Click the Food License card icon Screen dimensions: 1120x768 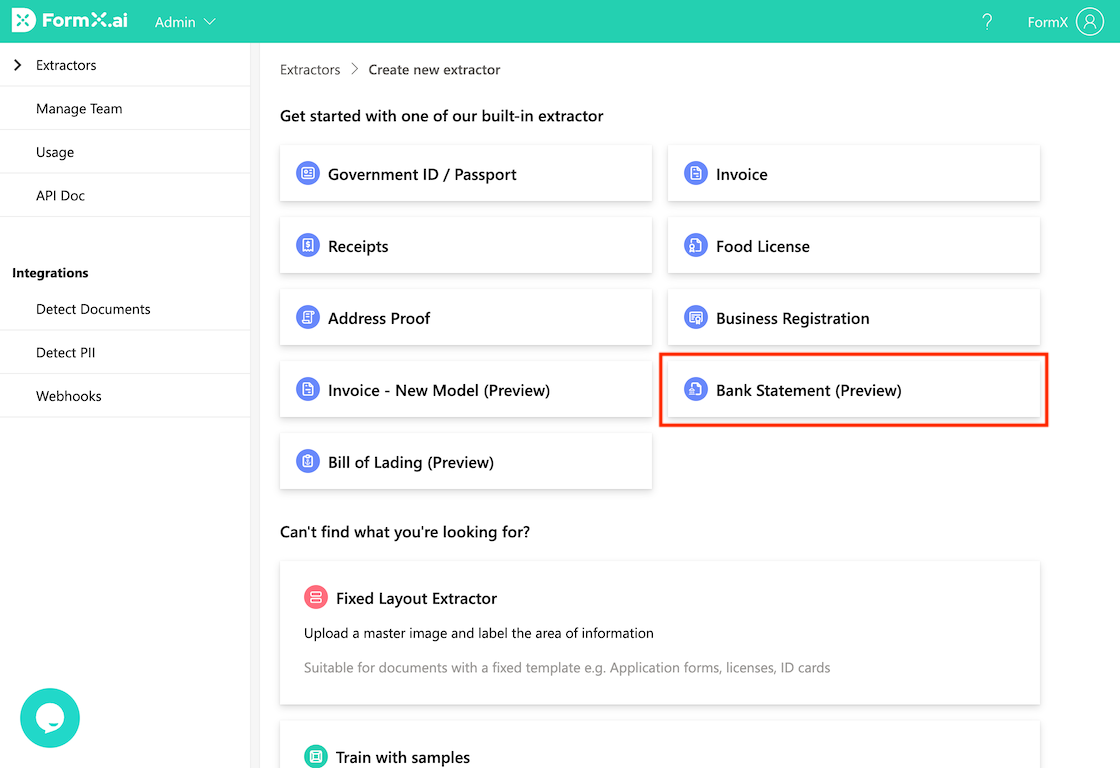click(x=696, y=246)
